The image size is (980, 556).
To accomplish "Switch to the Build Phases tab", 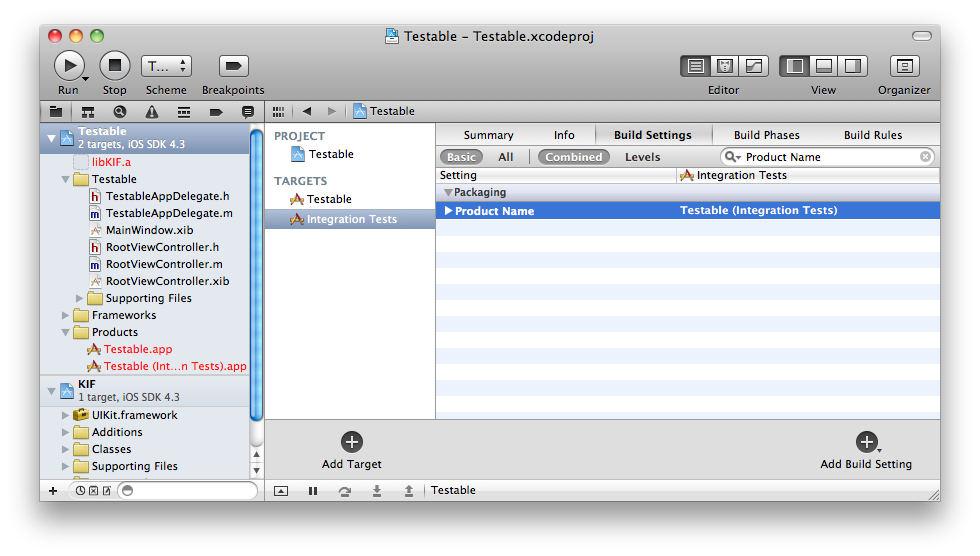I will click(766, 135).
